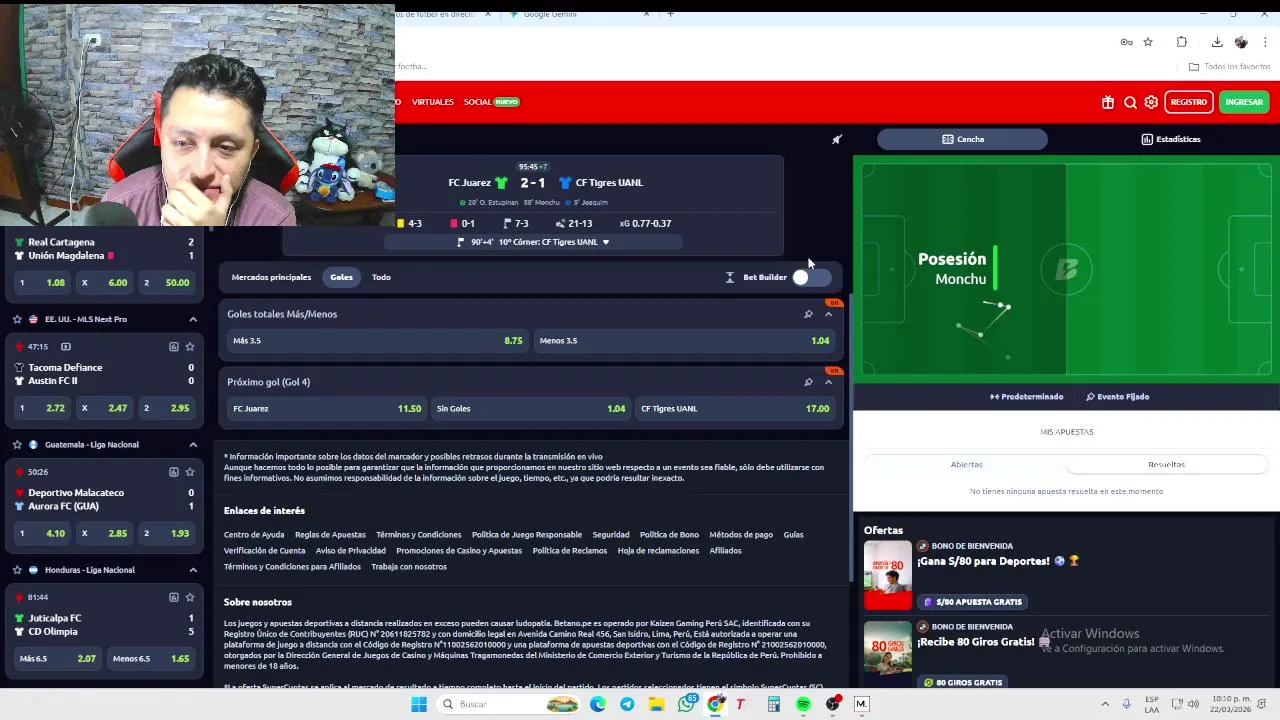Open the gift promotions icon in red header

click(1108, 102)
